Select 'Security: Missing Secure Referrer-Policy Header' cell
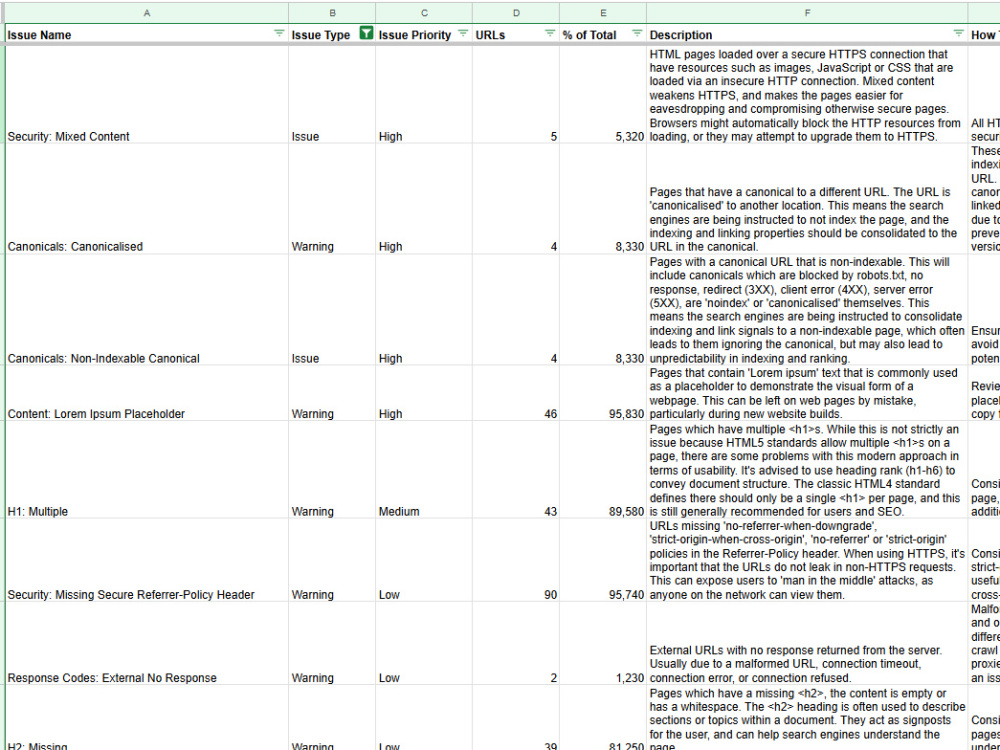Screen dimensions: 1000x750 [147, 561]
